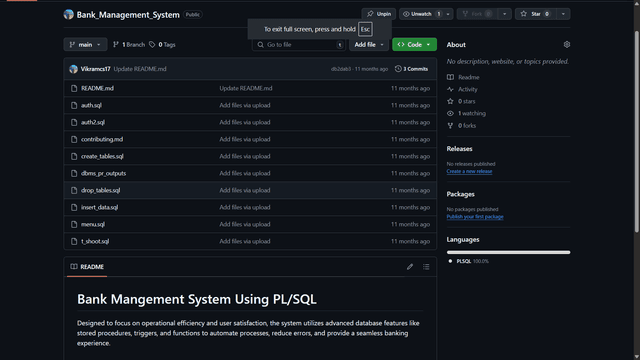Open the Fork options dropdown arrow
Screen dimensions: 640x360
coord(504,14)
